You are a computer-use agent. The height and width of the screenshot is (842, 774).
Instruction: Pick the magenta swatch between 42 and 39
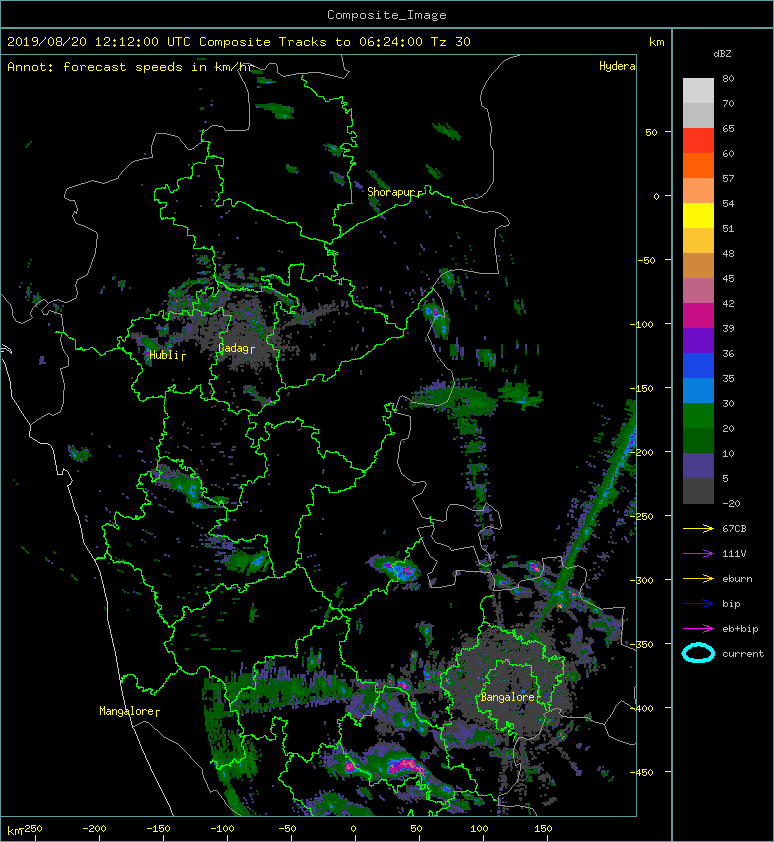tap(698, 316)
